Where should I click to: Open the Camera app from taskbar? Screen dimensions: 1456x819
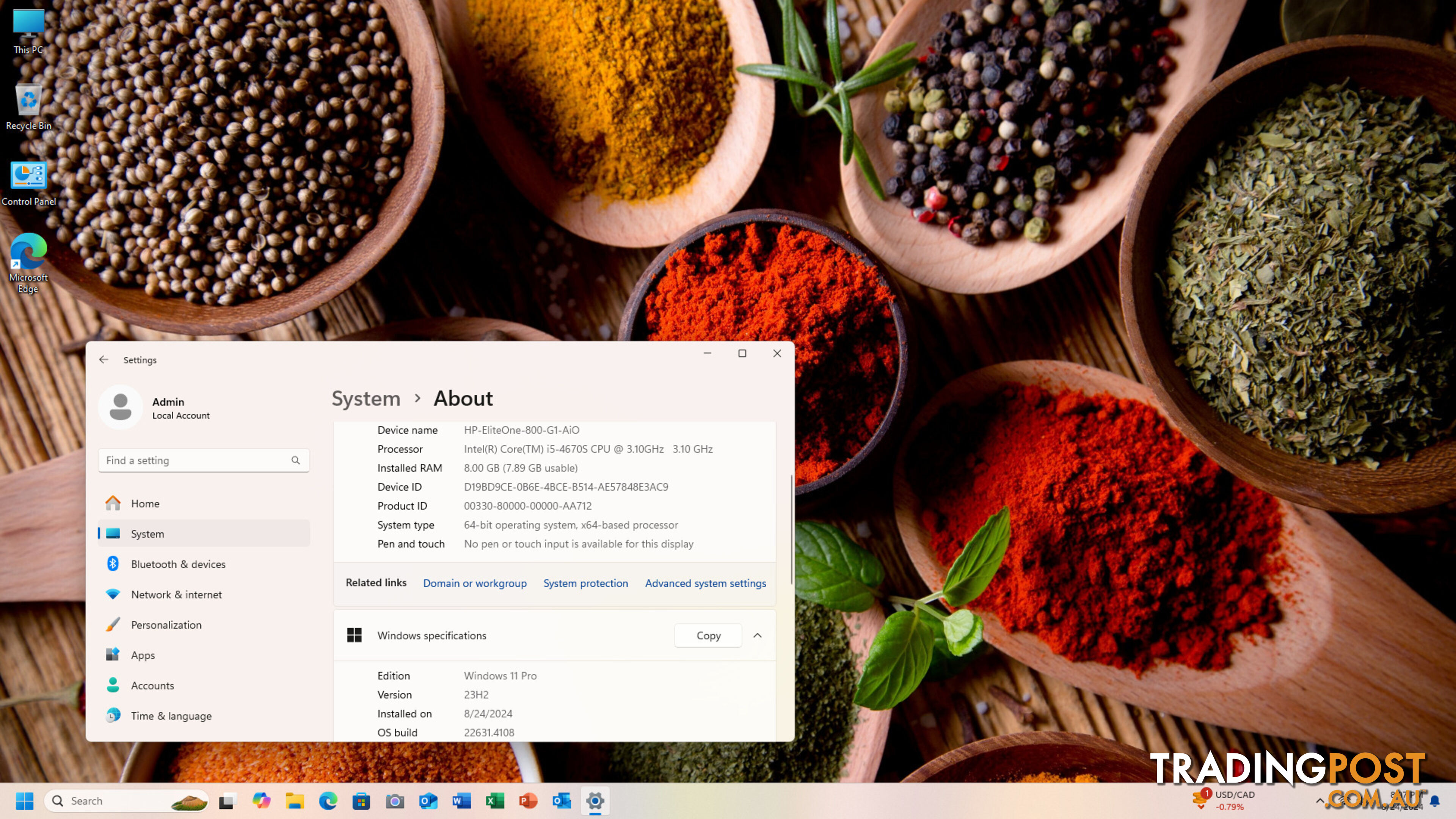click(394, 800)
